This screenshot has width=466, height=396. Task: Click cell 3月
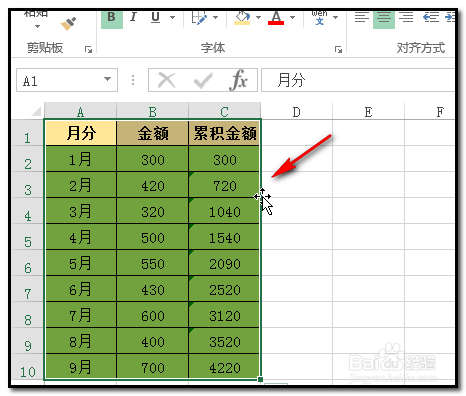(x=81, y=211)
